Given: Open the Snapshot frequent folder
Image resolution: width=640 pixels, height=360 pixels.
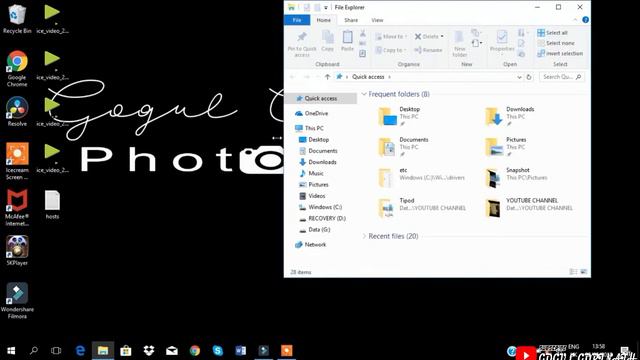Looking at the screenshot, I should pos(516,178).
